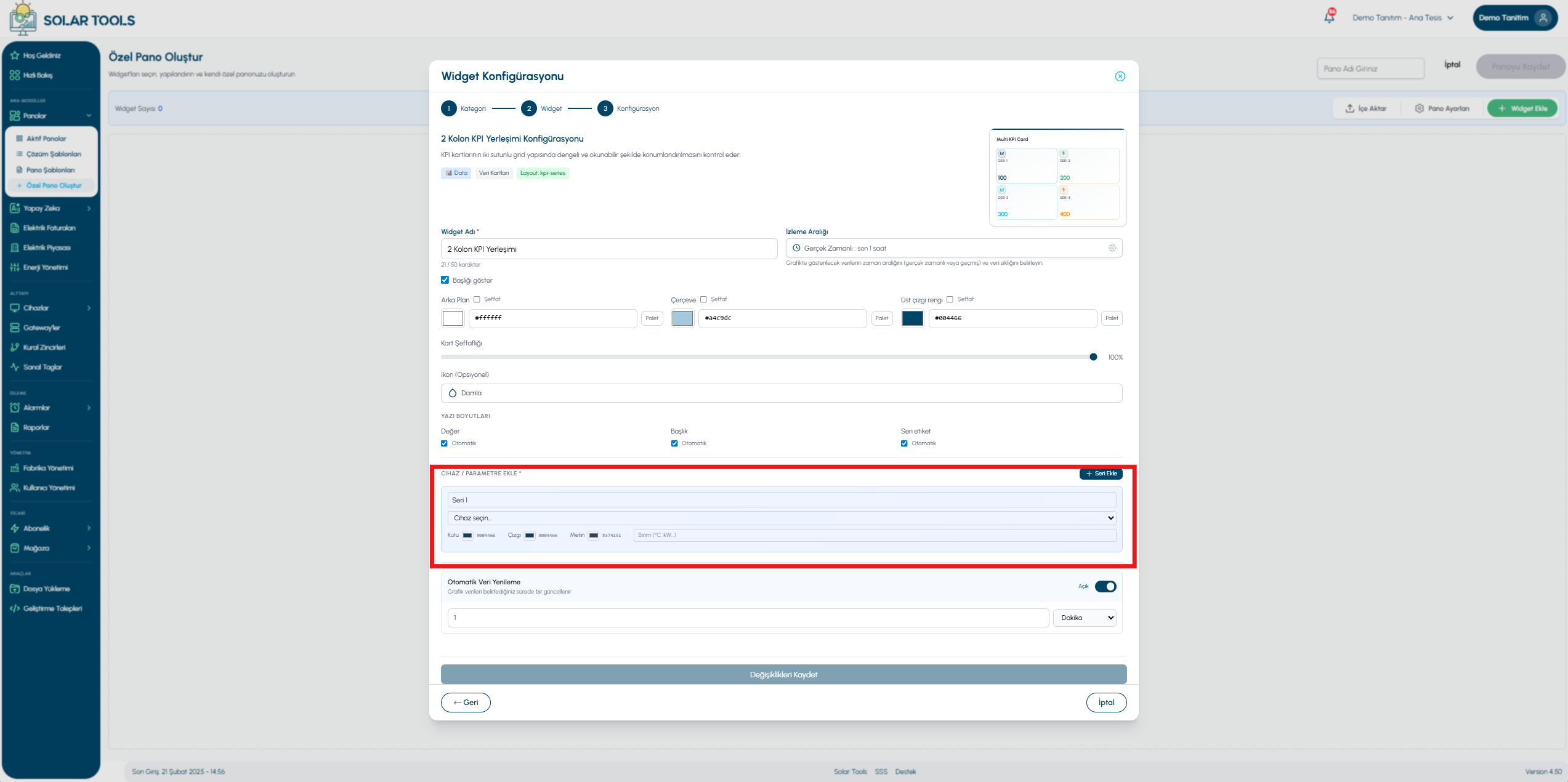The image size is (1568, 782).
Task: Click the İçe Aktar upload icon
Action: [1349, 108]
